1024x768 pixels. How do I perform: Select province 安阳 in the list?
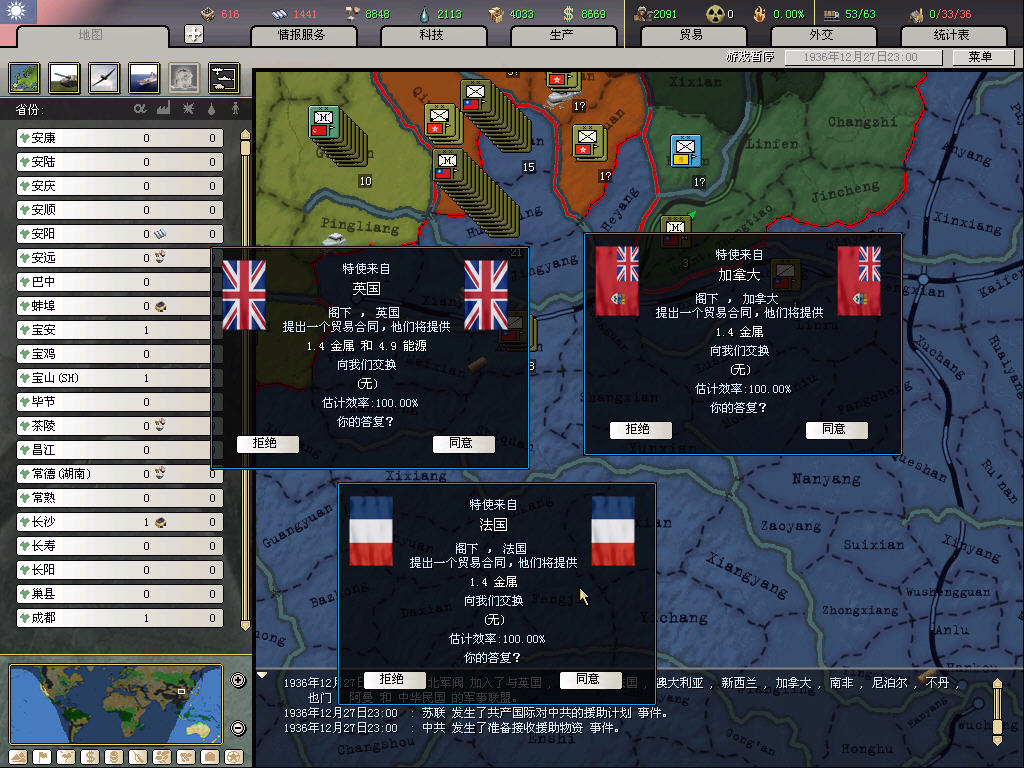click(x=120, y=234)
